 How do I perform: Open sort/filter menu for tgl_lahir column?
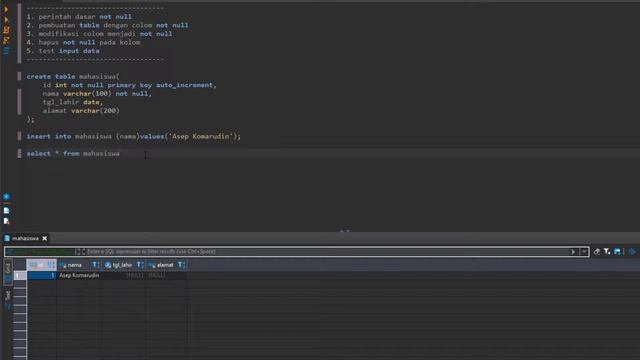(140, 265)
